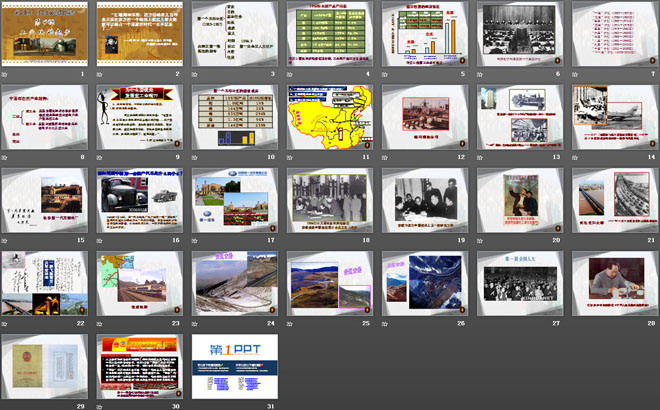This screenshot has width=660, height=410.
Task: Select slide 1 brown title thumbnail
Action: tap(45, 34)
